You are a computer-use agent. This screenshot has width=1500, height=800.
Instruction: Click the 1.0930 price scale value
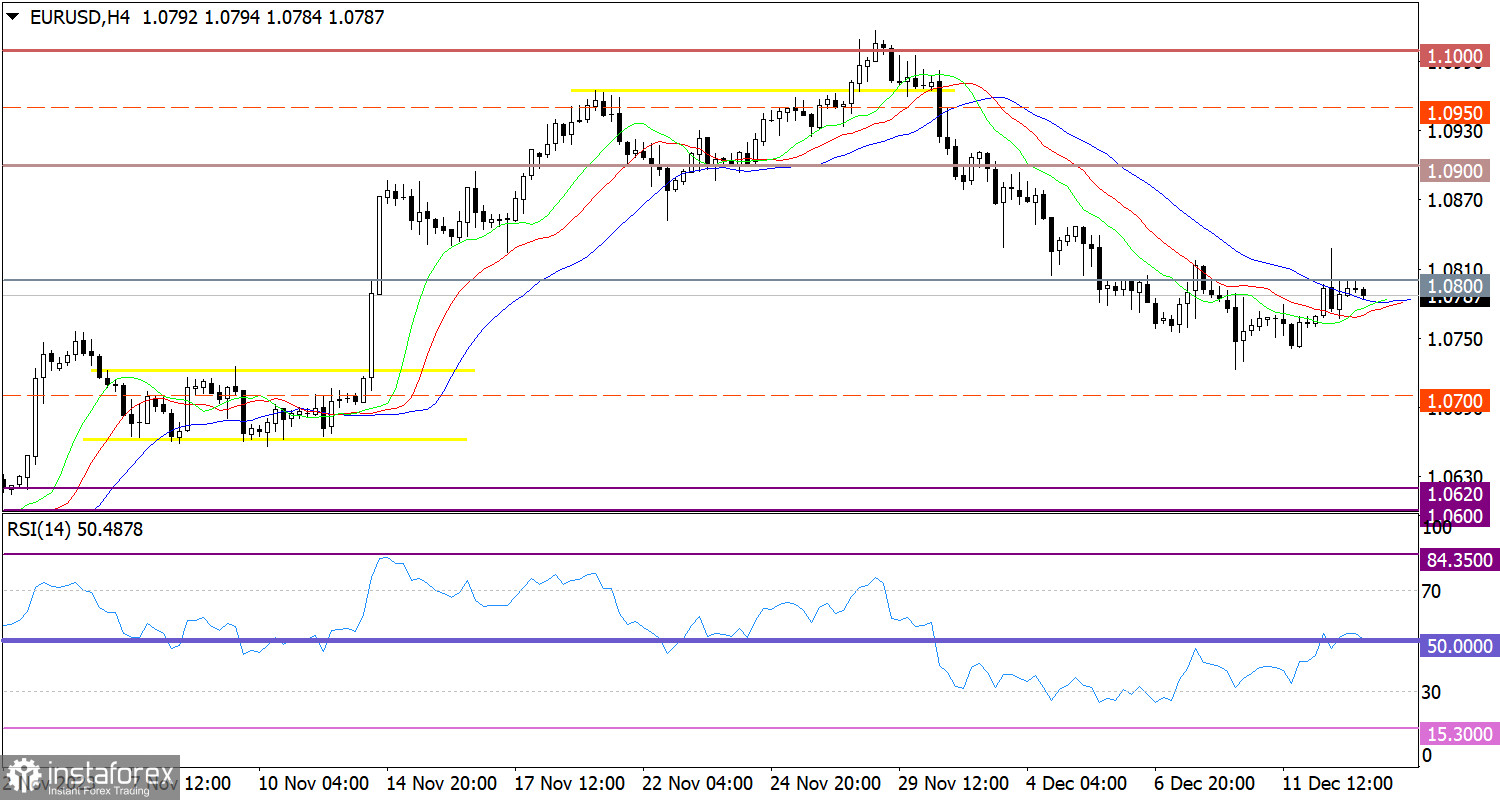(1454, 131)
